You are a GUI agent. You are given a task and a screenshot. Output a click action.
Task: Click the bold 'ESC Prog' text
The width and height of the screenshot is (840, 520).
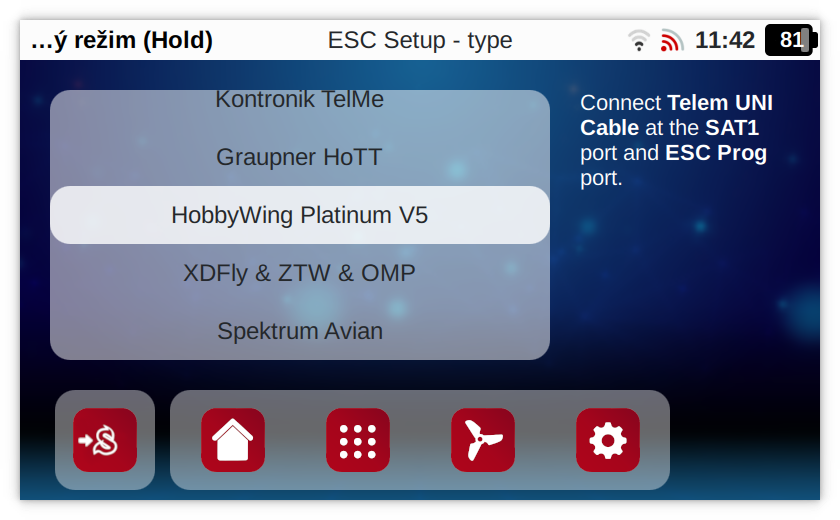pyautogui.click(x=716, y=153)
